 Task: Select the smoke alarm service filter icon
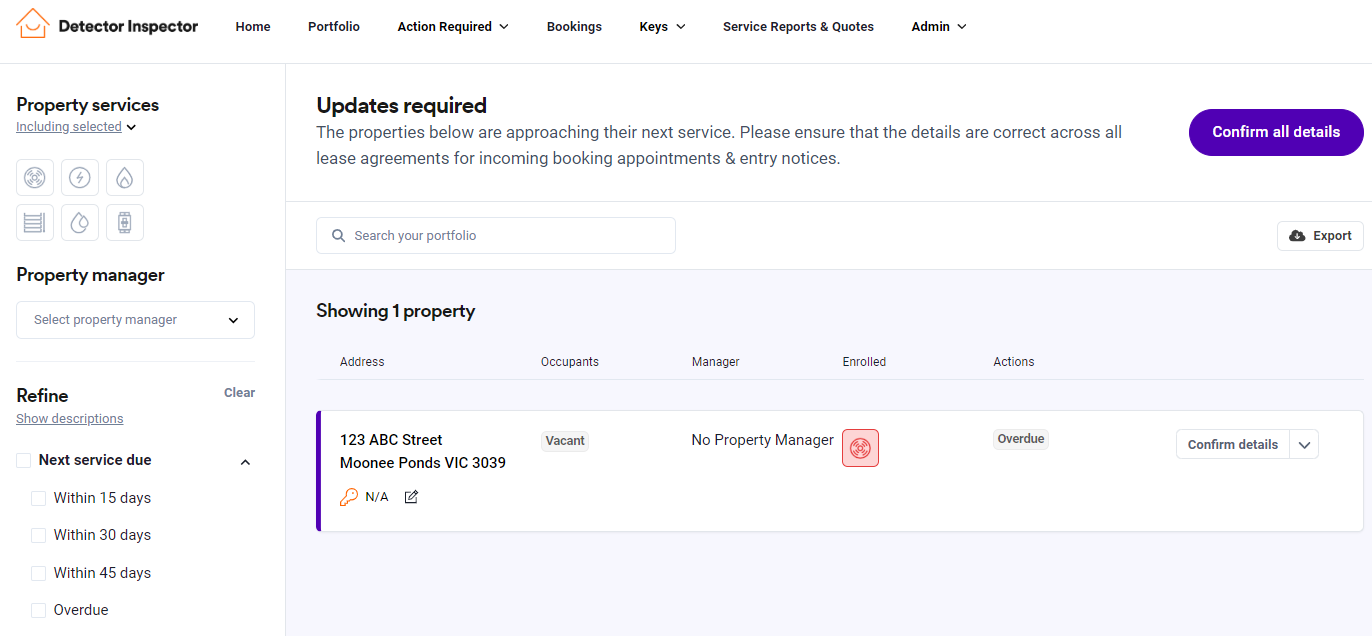coord(35,178)
